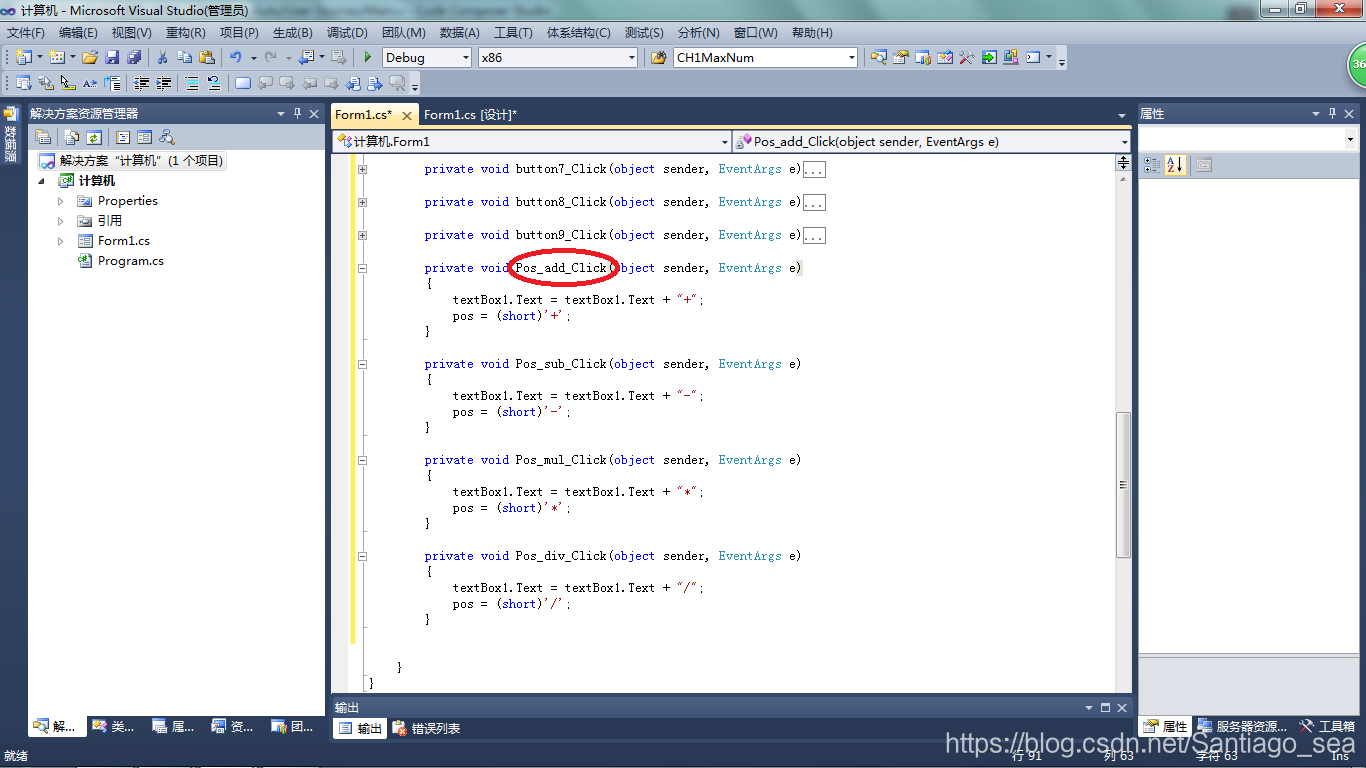Click the Properties icon in Solution Explorer toolbar

43,137
